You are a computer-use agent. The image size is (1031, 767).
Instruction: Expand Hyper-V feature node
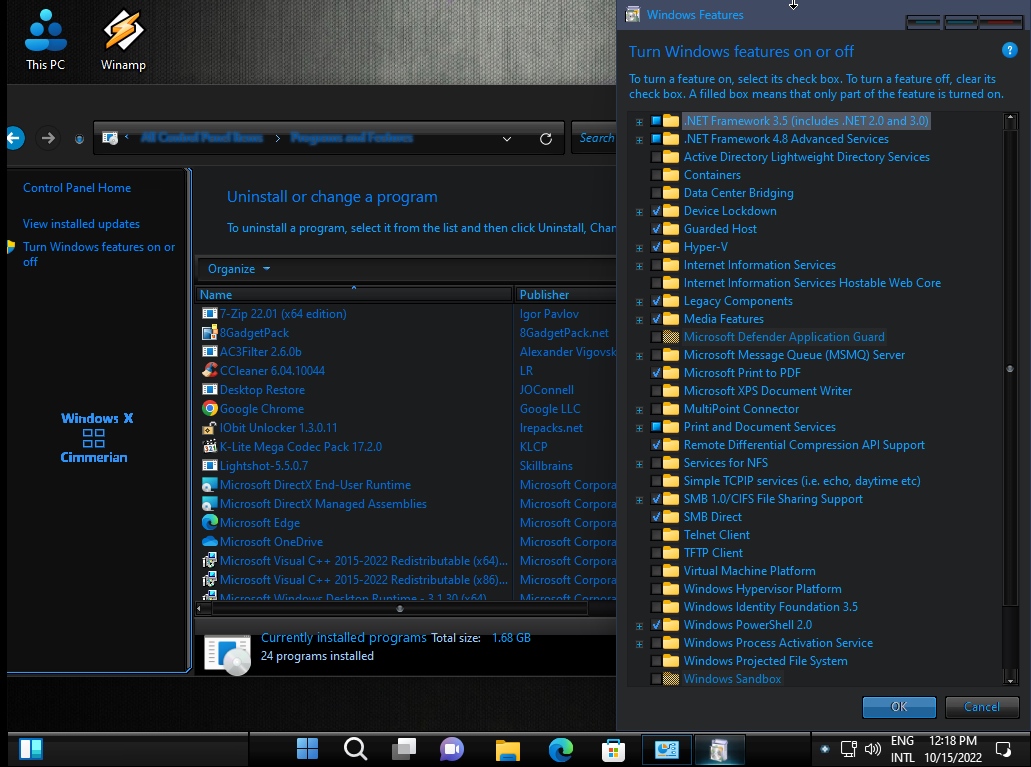click(639, 248)
